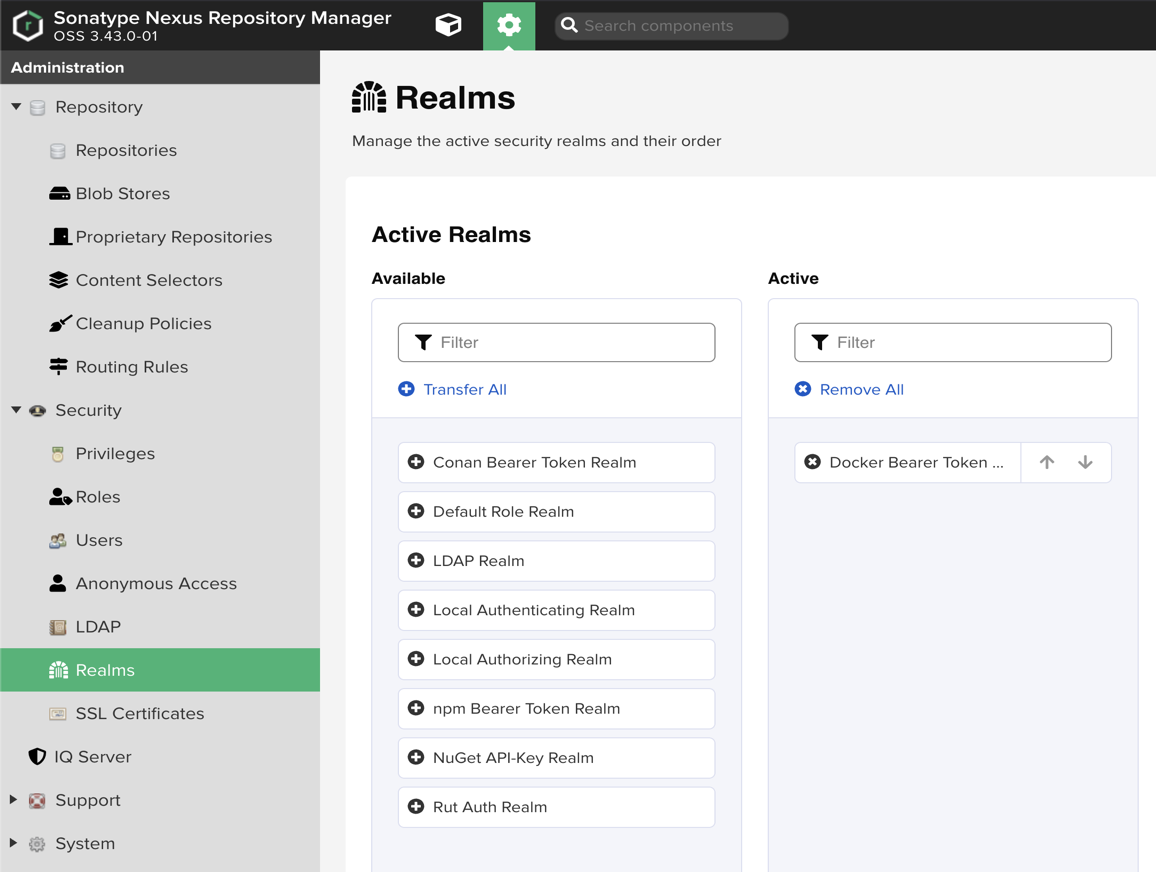Click the Remove All link
The image size is (1156, 872).
[861, 389]
